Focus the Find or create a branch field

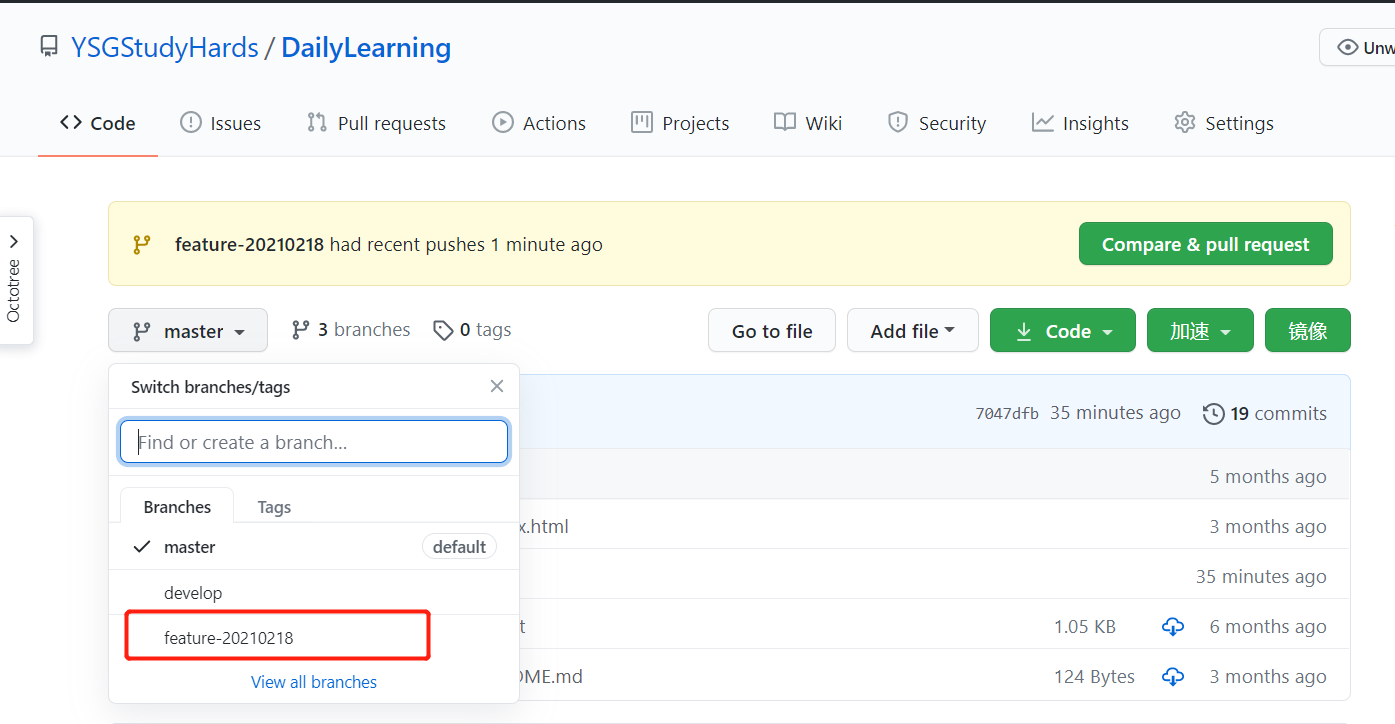314,442
